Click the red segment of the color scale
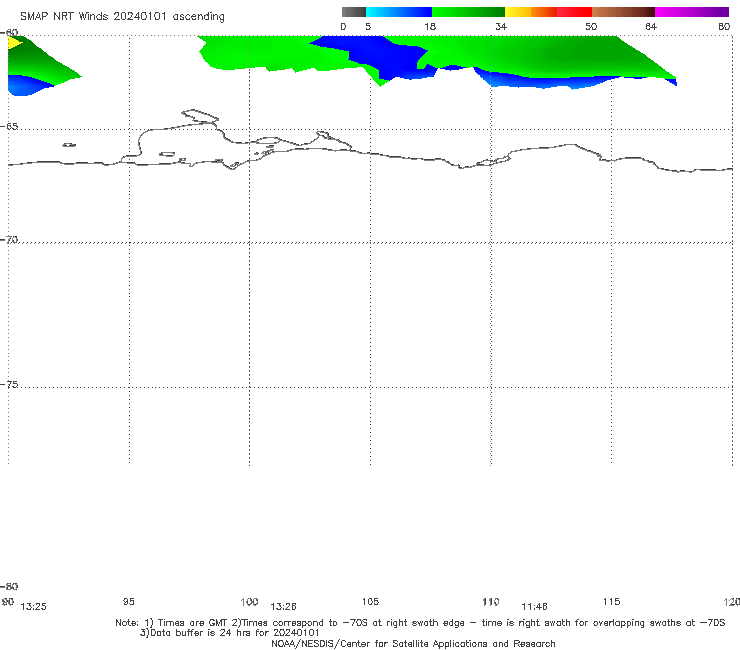The image size is (740, 650). [x=574, y=12]
